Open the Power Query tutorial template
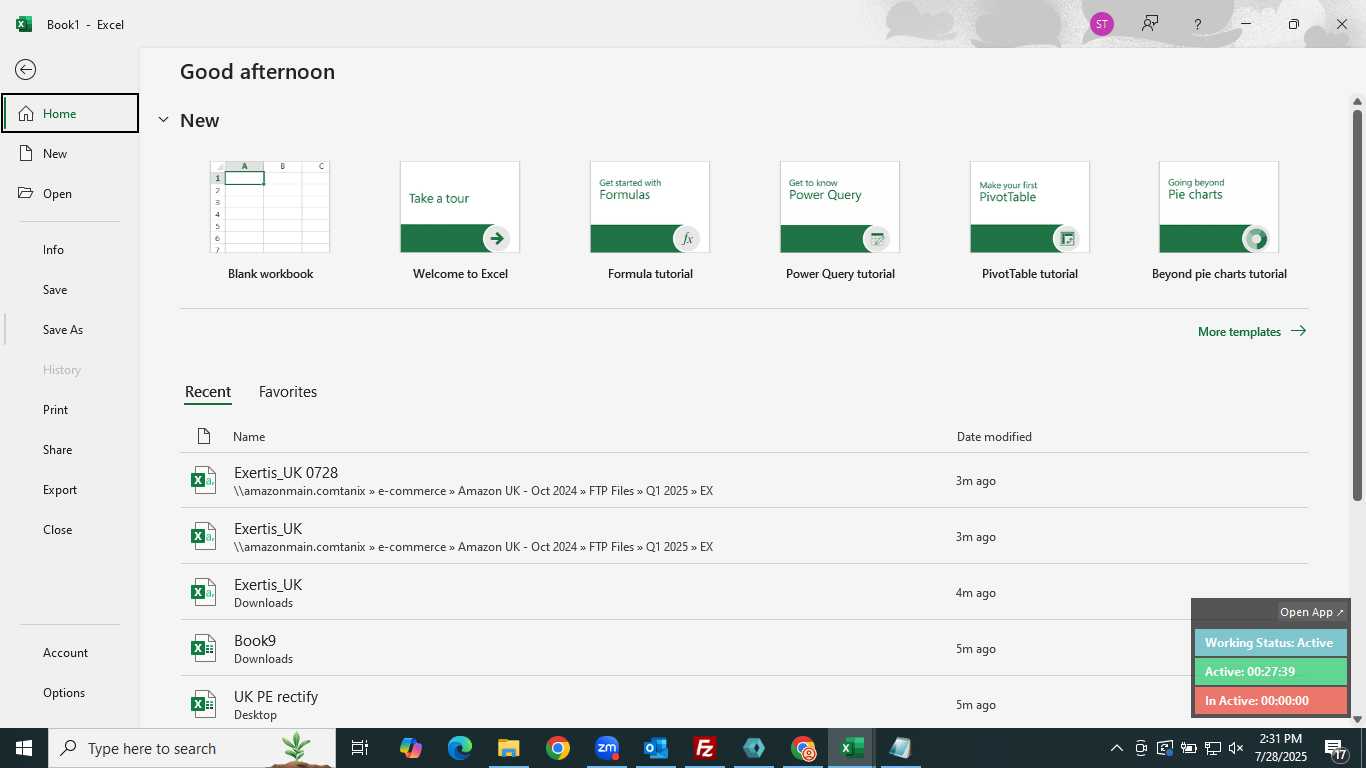The image size is (1366, 768). 840,221
